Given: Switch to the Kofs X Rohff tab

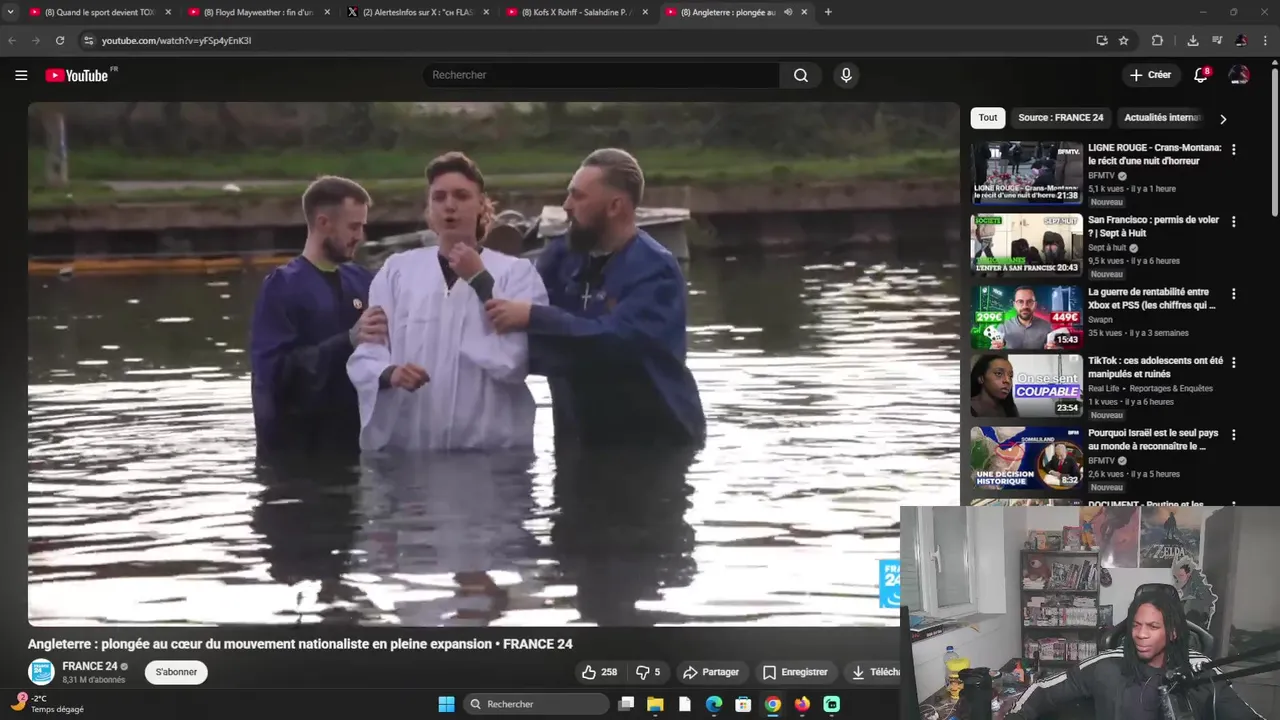Looking at the screenshot, I should 577,12.
